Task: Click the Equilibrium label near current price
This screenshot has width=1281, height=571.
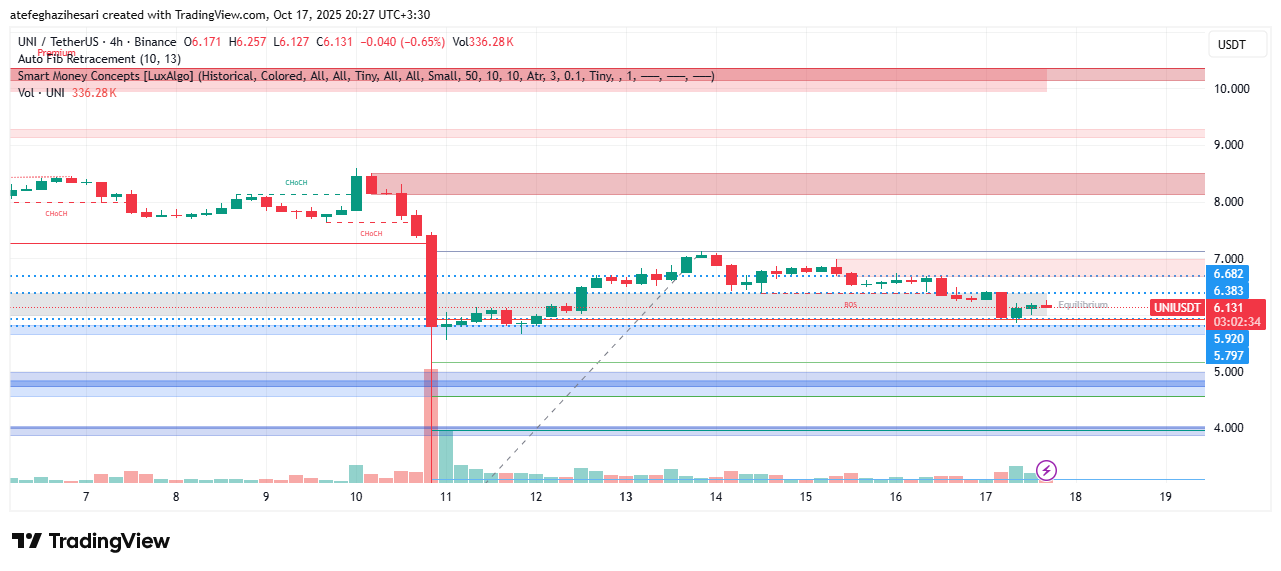Action: pos(1083,304)
